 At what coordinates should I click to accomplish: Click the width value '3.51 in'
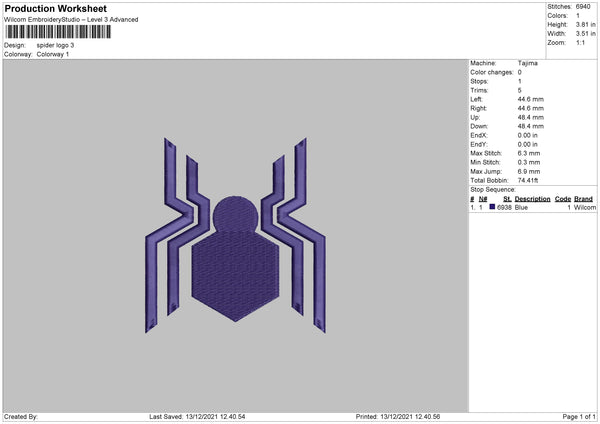(585, 34)
